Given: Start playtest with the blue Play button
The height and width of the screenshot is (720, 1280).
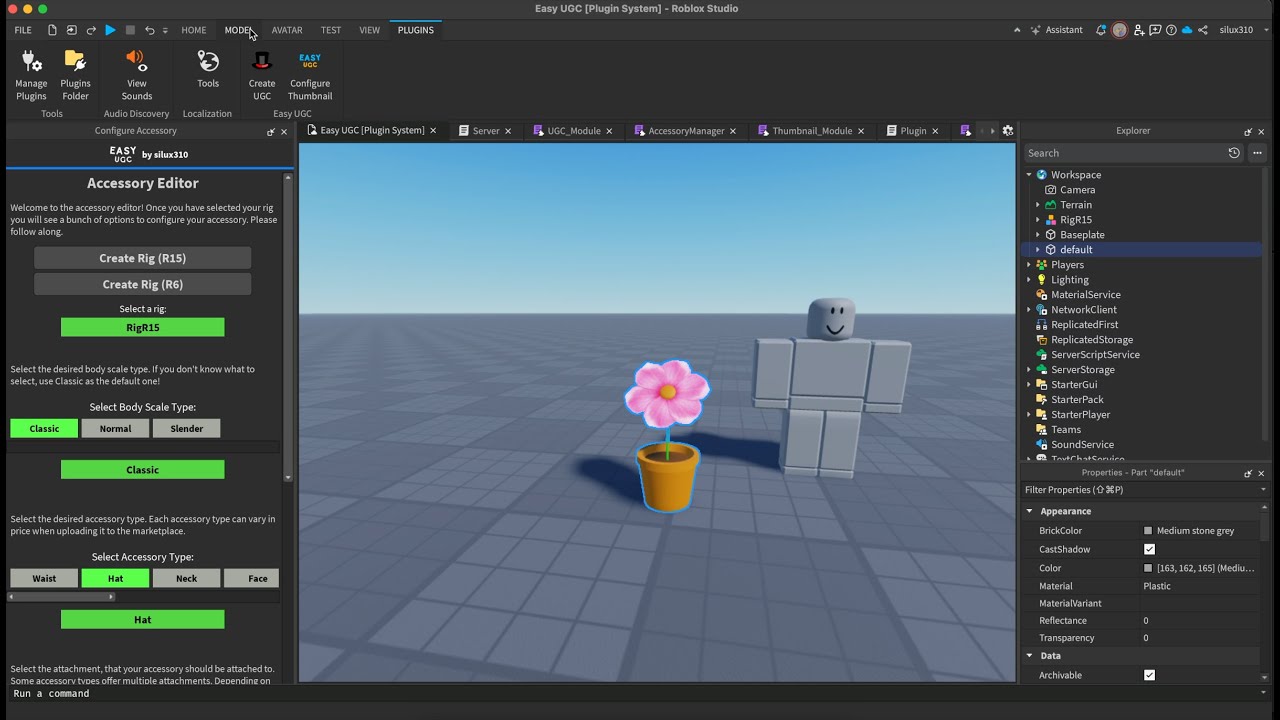Looking at the screenshot, I should [110, 30].
